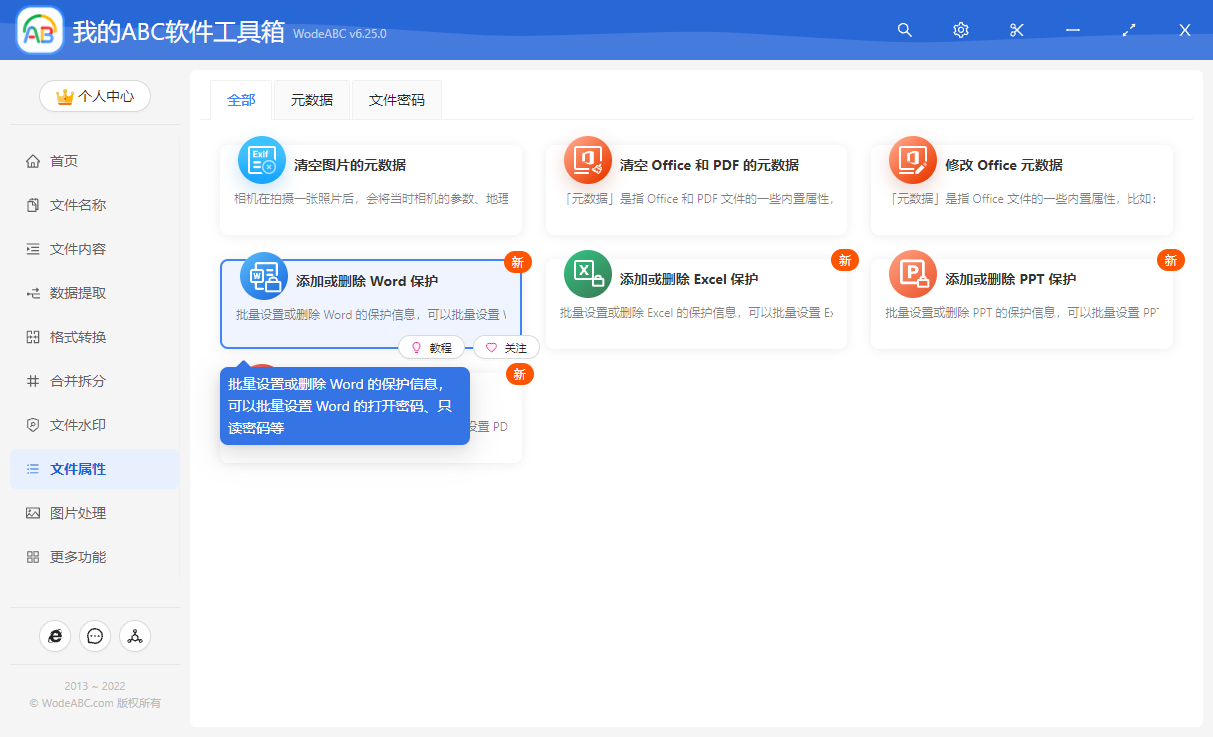Open the 添加或删除 Excel 保护 tool icon
The width and height of the screenshot is (1213, 737).
pos(587,273)
